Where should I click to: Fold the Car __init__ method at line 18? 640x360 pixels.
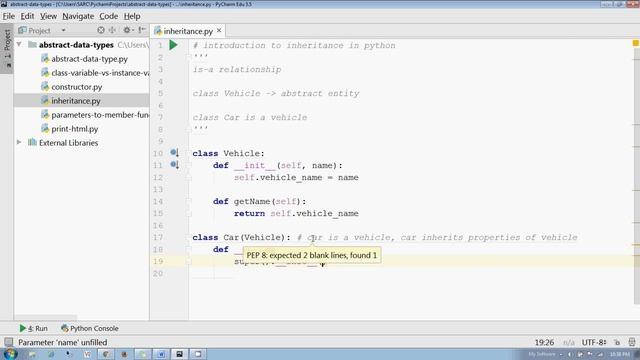(x=189, y=249)
